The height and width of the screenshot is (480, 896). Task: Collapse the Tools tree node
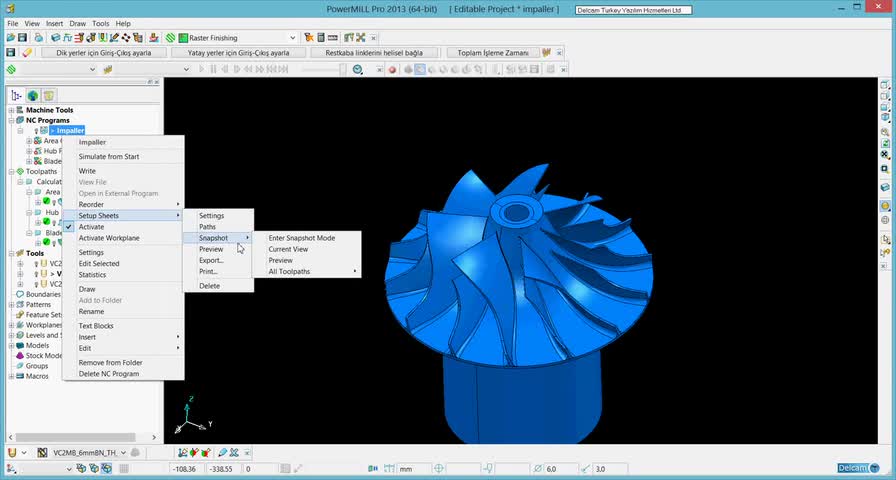(11, 254)
